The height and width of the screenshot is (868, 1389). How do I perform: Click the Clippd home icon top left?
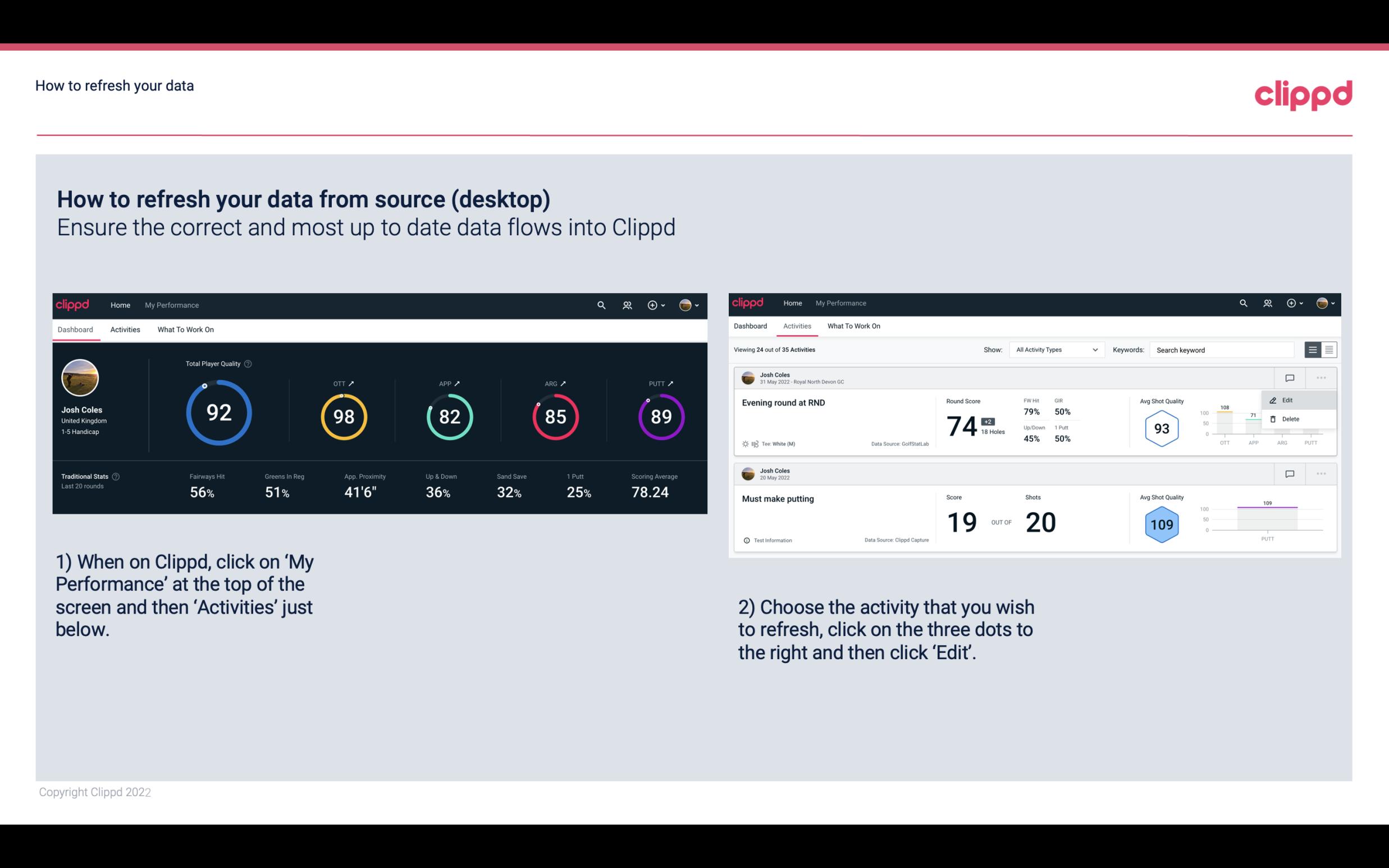tap(73, 305)
